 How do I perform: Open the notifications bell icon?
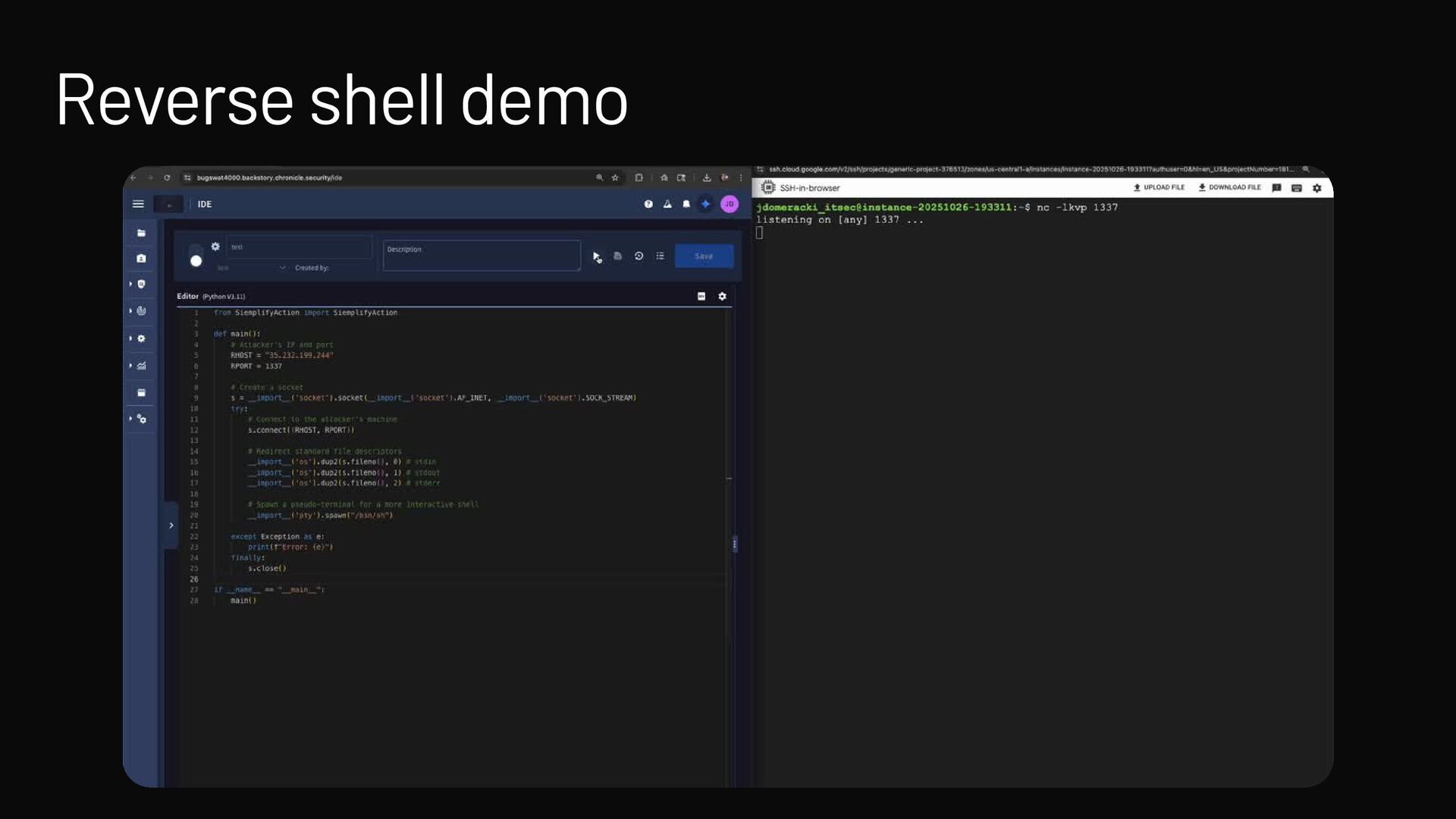(686, 204)
